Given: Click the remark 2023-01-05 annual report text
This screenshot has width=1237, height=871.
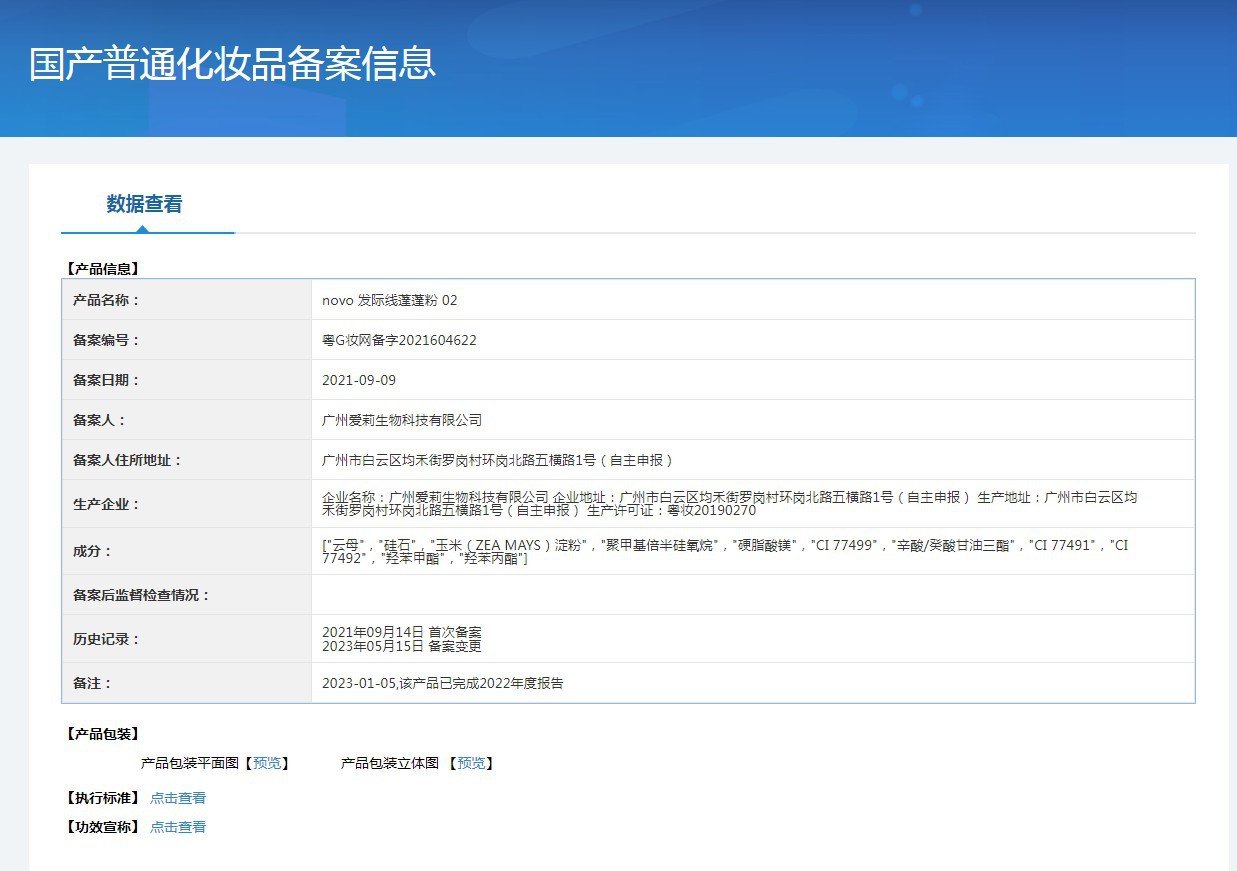Looking at the screenshot, I should [x=443, y=683].
